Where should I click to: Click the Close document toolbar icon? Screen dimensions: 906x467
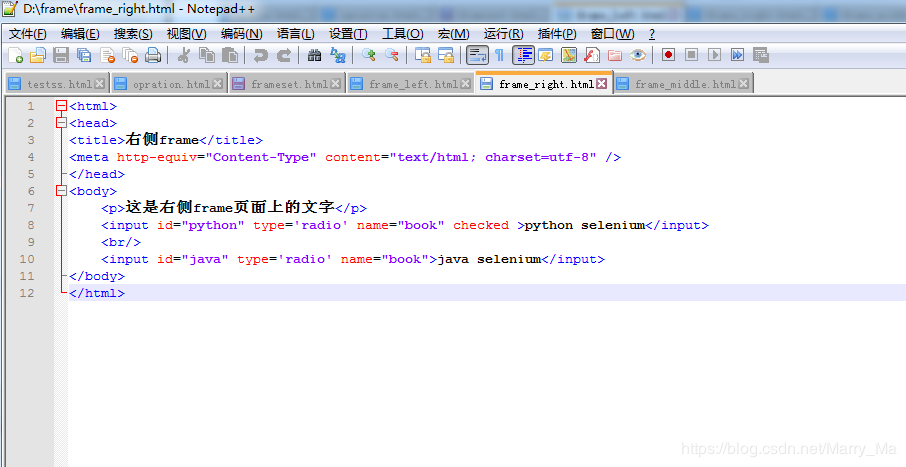[x=107, y=55]
